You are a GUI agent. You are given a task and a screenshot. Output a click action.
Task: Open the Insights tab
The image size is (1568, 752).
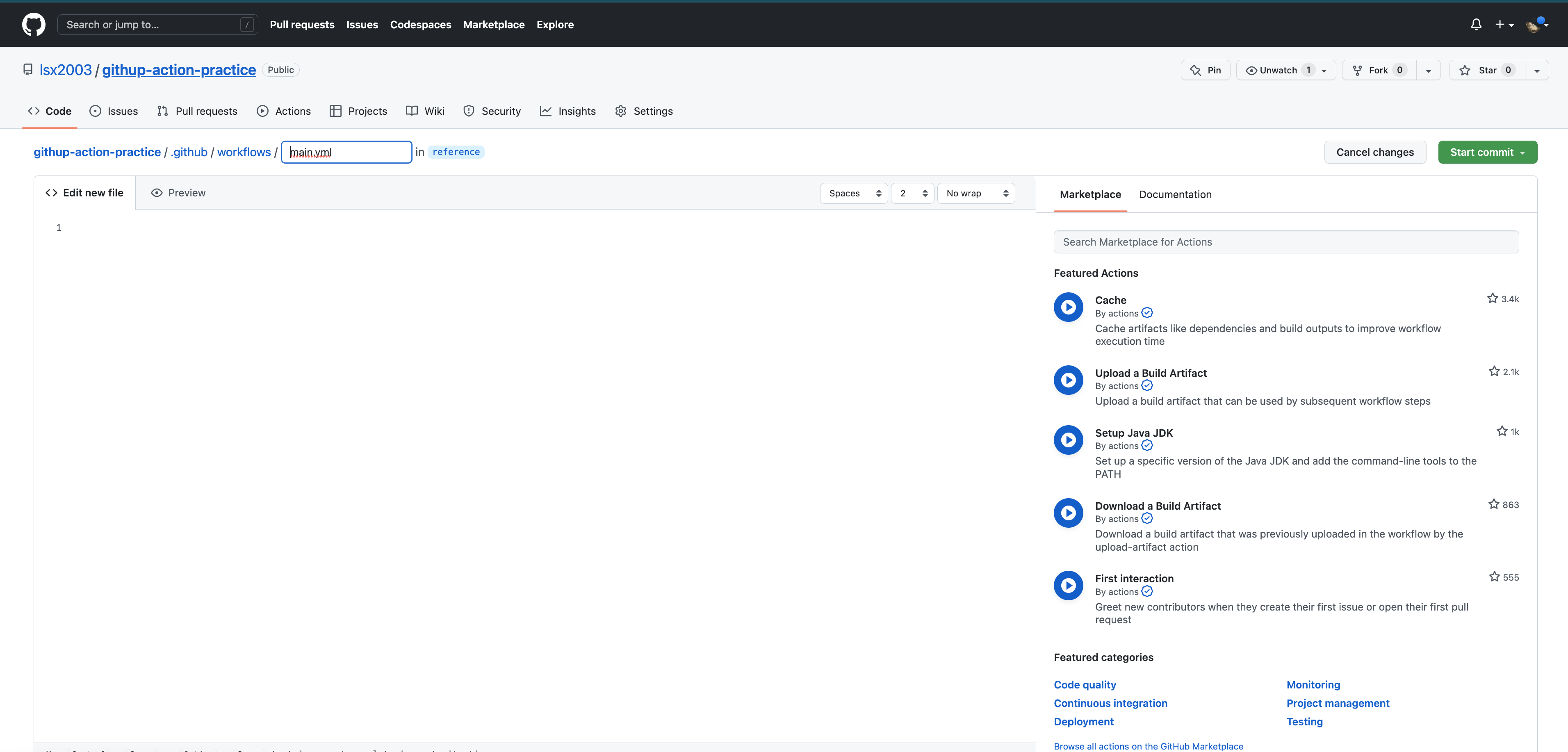[x=567, y=111]
